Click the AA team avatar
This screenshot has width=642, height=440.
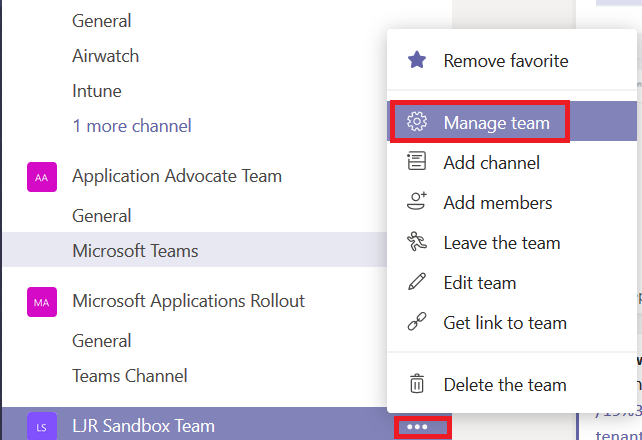[x=42, y=177]
